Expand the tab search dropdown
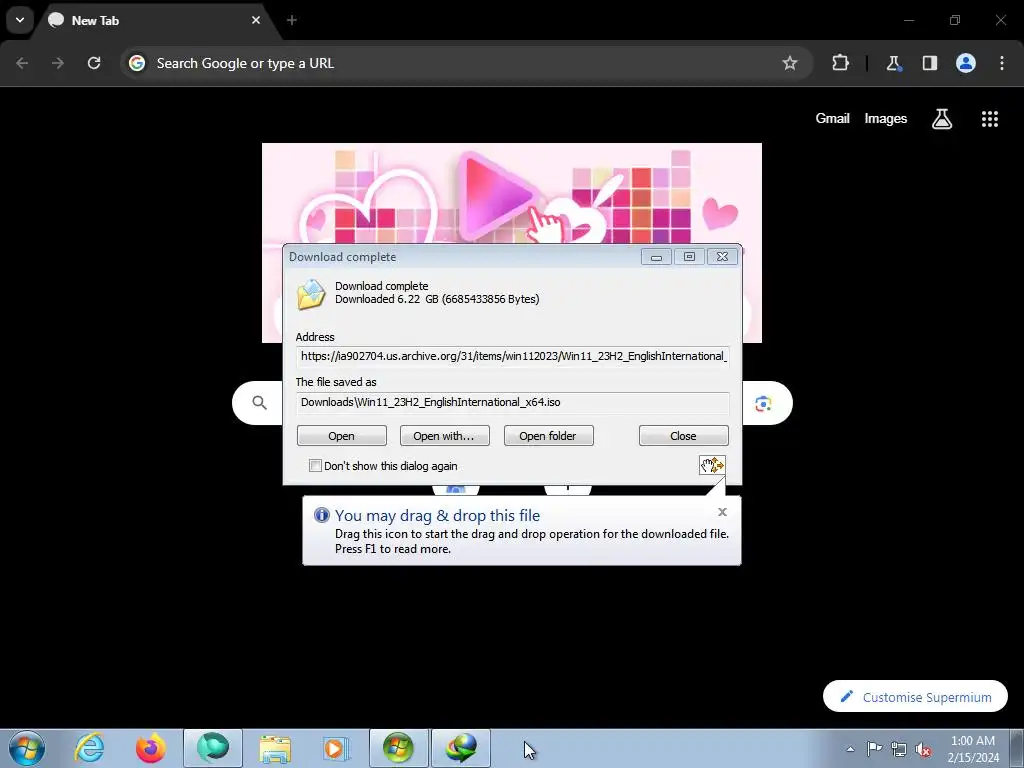Image resolution: width=1024 pixels, height=768 pixels. 20,20
